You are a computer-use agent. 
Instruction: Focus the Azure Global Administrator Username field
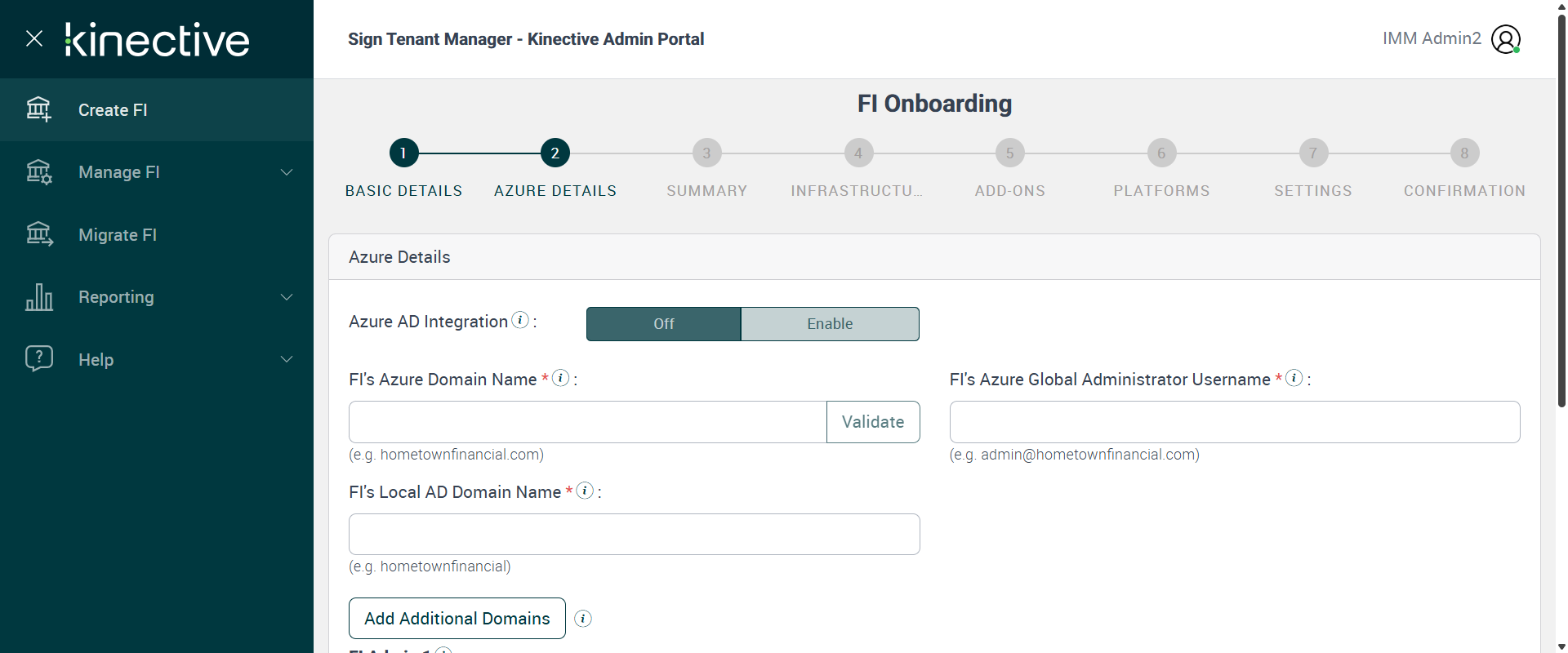click(1234, 422)
